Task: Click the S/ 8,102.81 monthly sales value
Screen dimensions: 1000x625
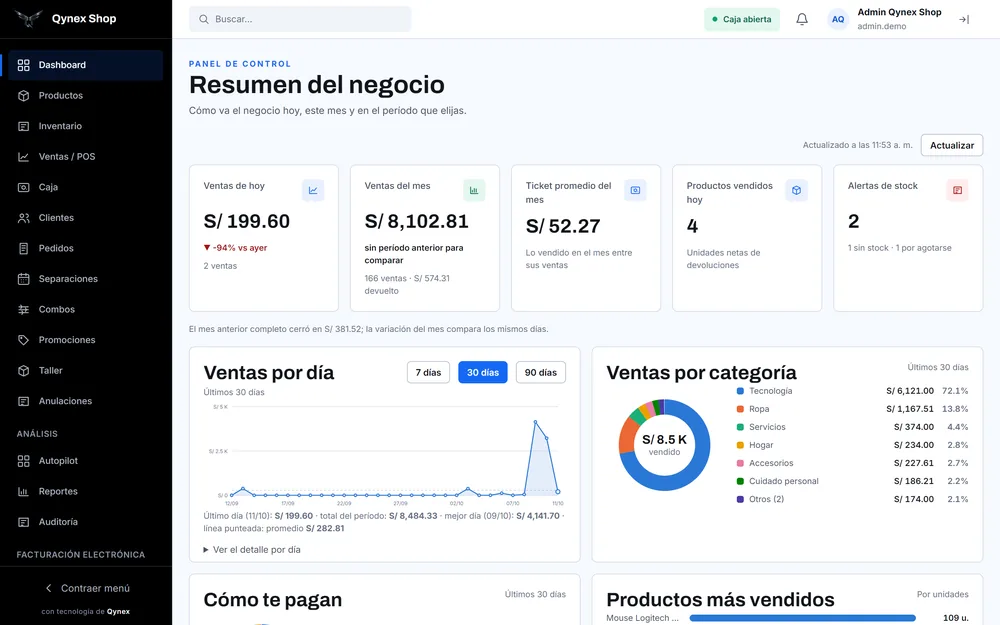Action: coord(416,221)
